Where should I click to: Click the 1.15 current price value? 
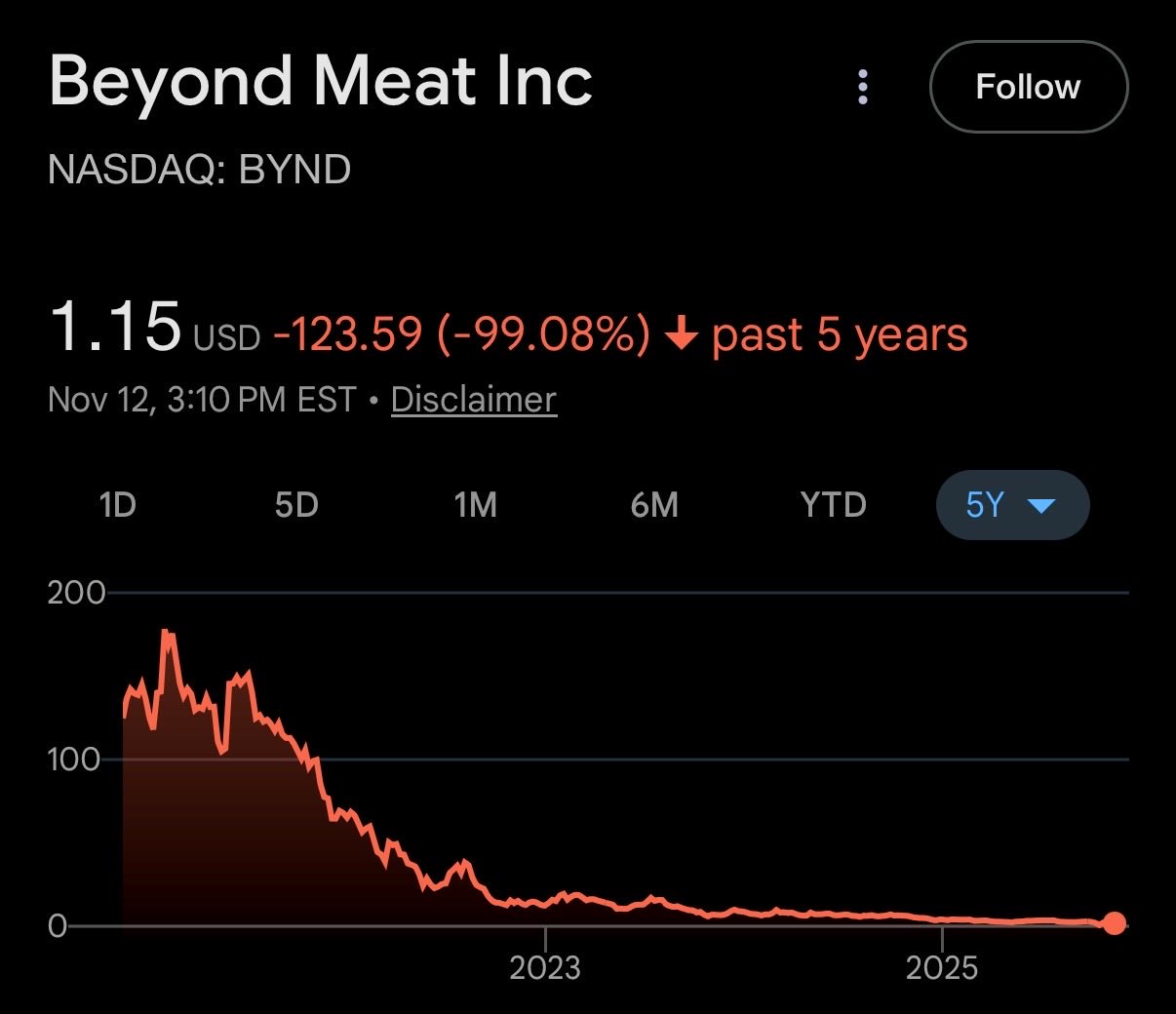[115, 326]
